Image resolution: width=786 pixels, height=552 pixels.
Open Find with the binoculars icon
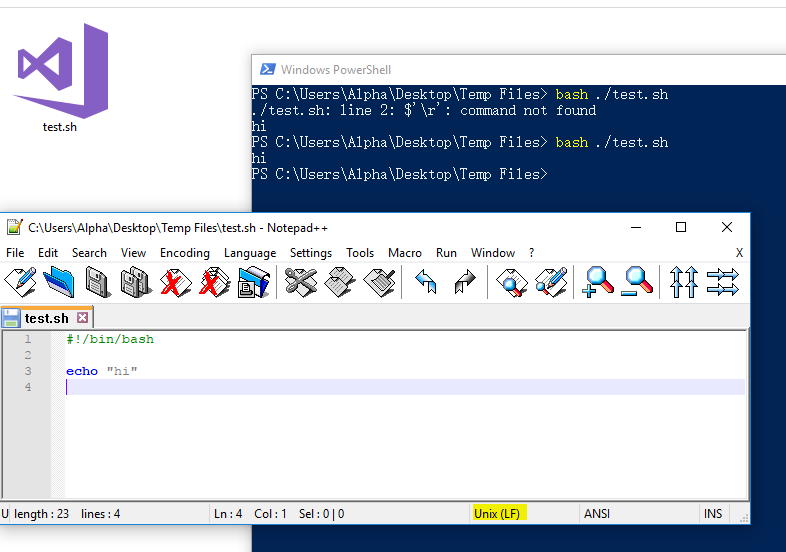(512, 282)
